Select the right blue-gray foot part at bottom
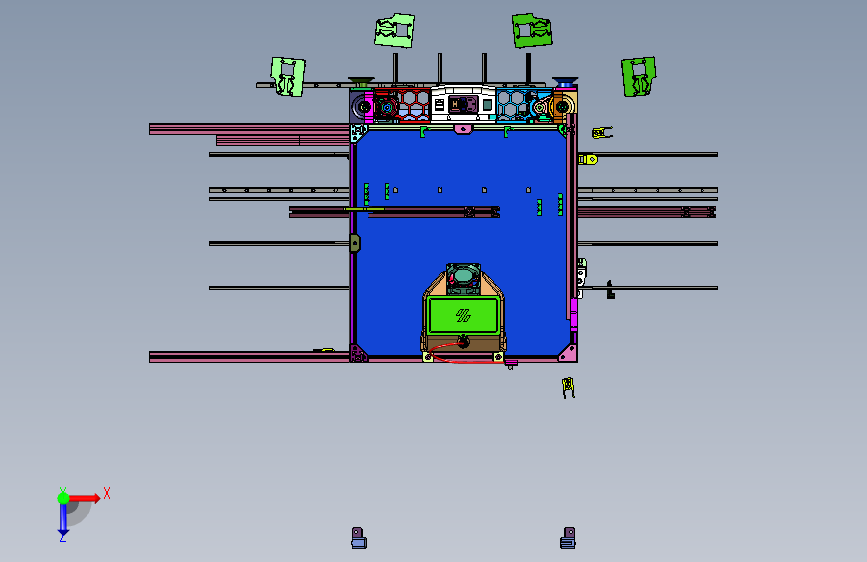Viewport: 867px width, 562px height. coord(568,538)
